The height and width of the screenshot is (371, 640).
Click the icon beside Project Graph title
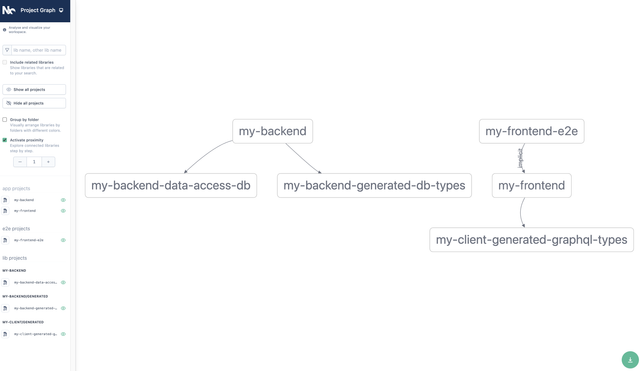61,10
